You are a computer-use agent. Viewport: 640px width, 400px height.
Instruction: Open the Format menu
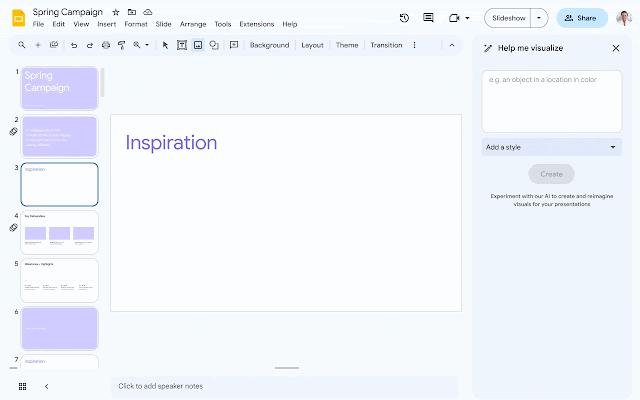pyautogui.click(x=136, y=24)
